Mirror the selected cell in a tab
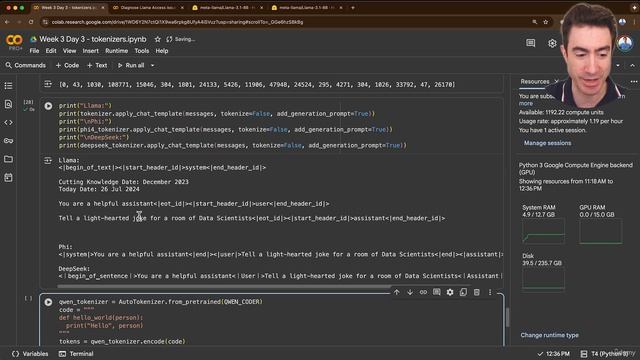Screen dimensions: 640x360 coord(463,292)
